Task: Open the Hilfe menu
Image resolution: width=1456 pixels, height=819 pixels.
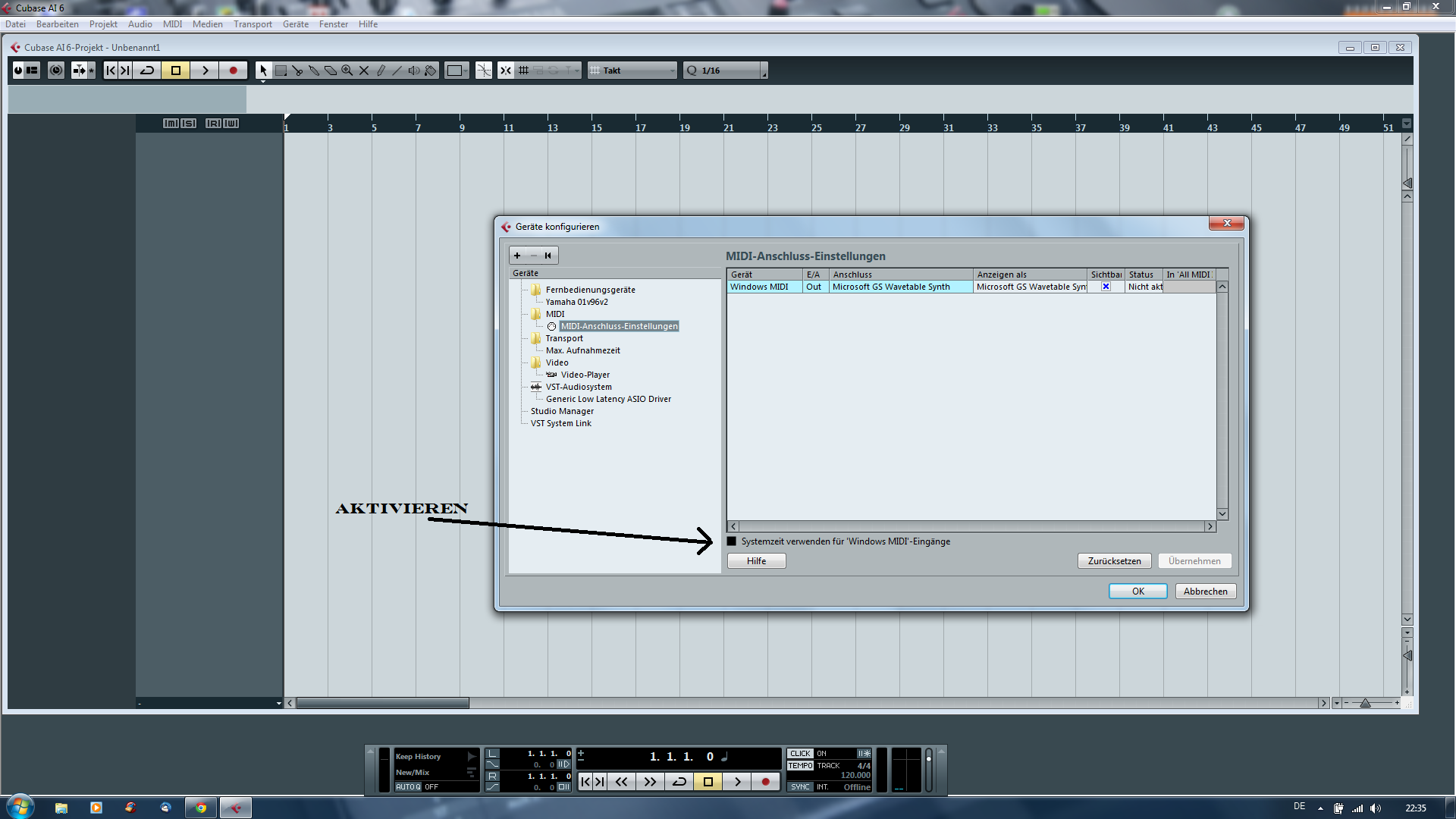Action: (368, 24)
